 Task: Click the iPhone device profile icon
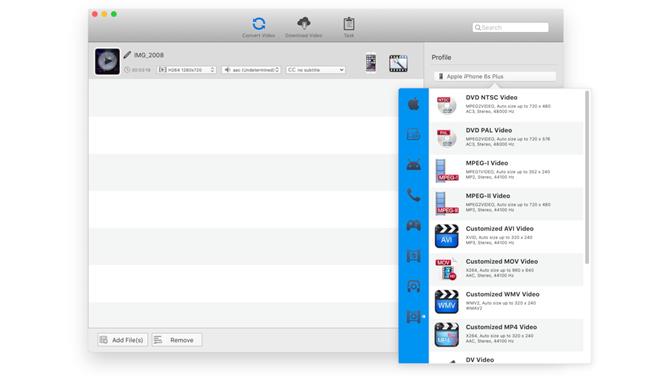coord(371,63)
